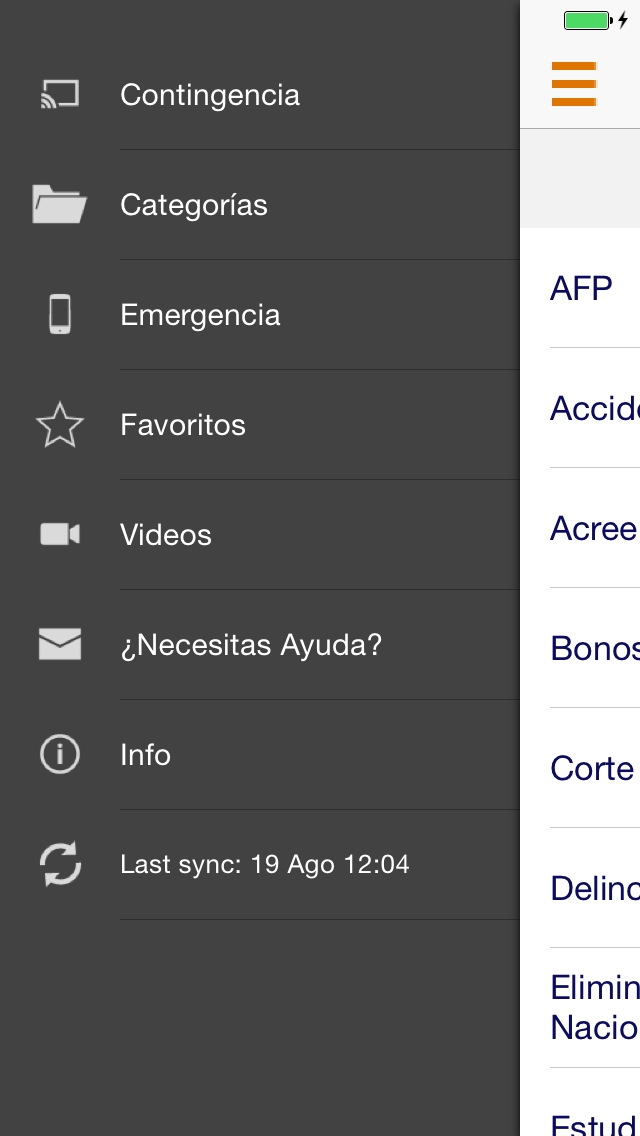This screenshot has width=640, height=1136.
Task: Open the Emergencia section
Action: [x=200, y=314]
